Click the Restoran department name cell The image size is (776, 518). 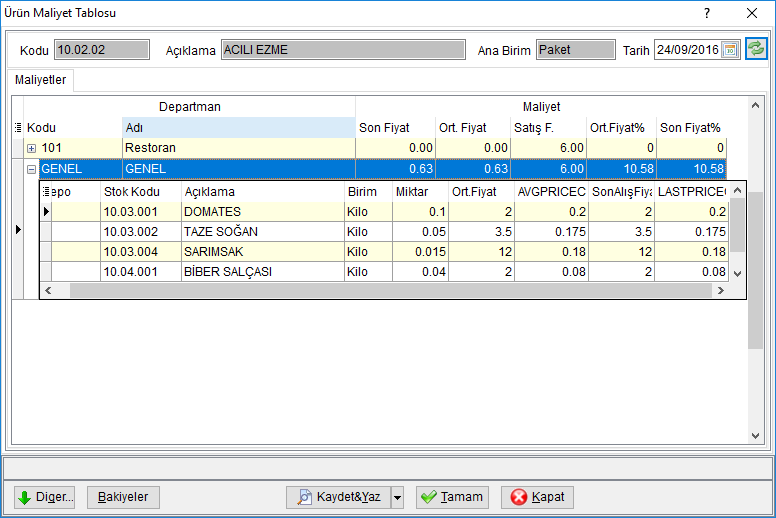pyautogui.click(x=239, y=148)
